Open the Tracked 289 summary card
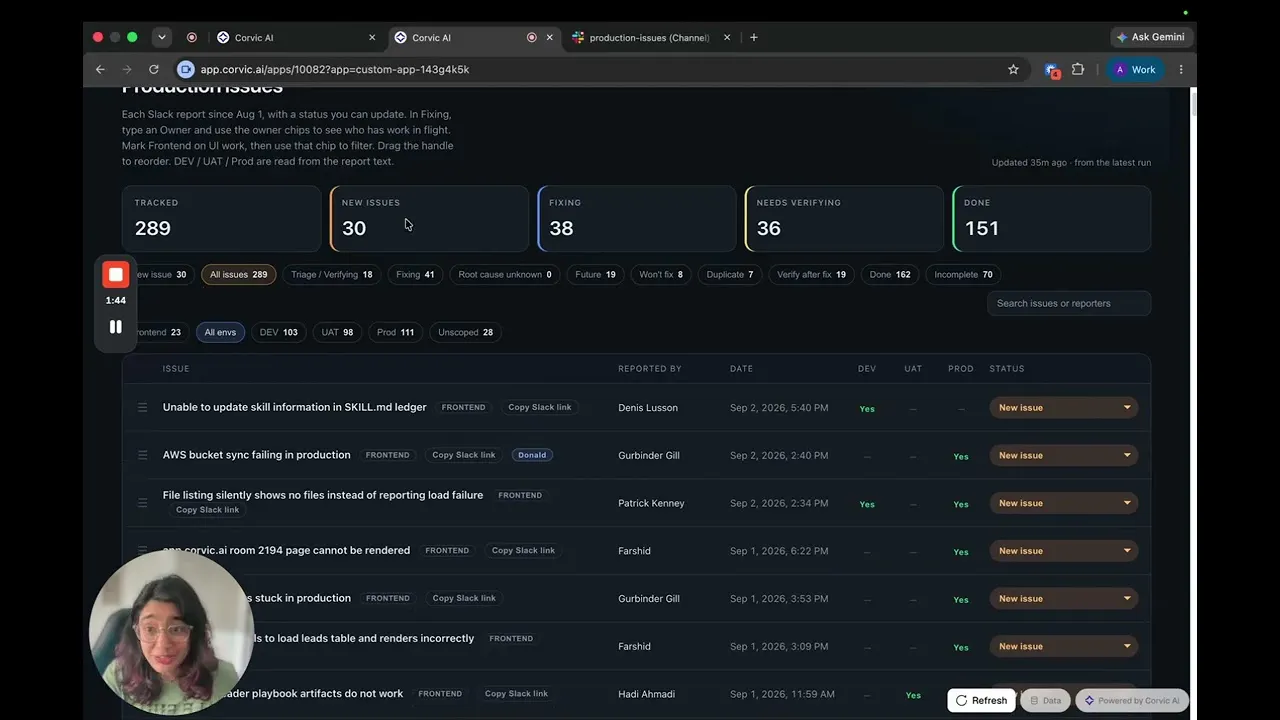 (222, 218)
